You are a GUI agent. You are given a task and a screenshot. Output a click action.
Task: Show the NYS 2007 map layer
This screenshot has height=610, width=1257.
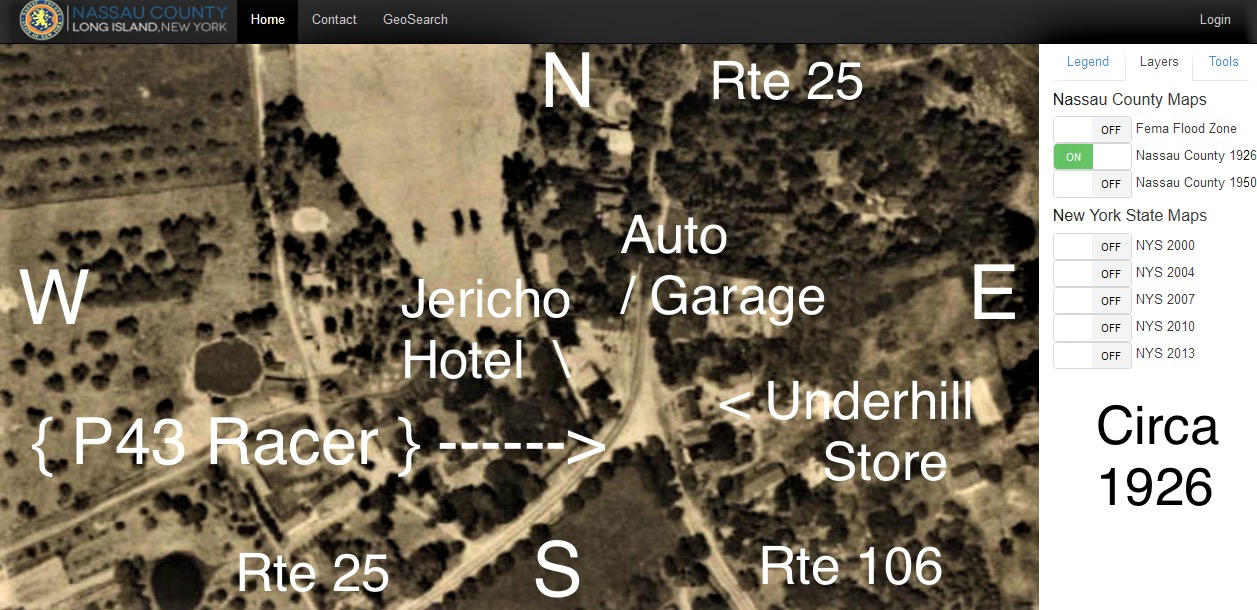pos(1092,301)
